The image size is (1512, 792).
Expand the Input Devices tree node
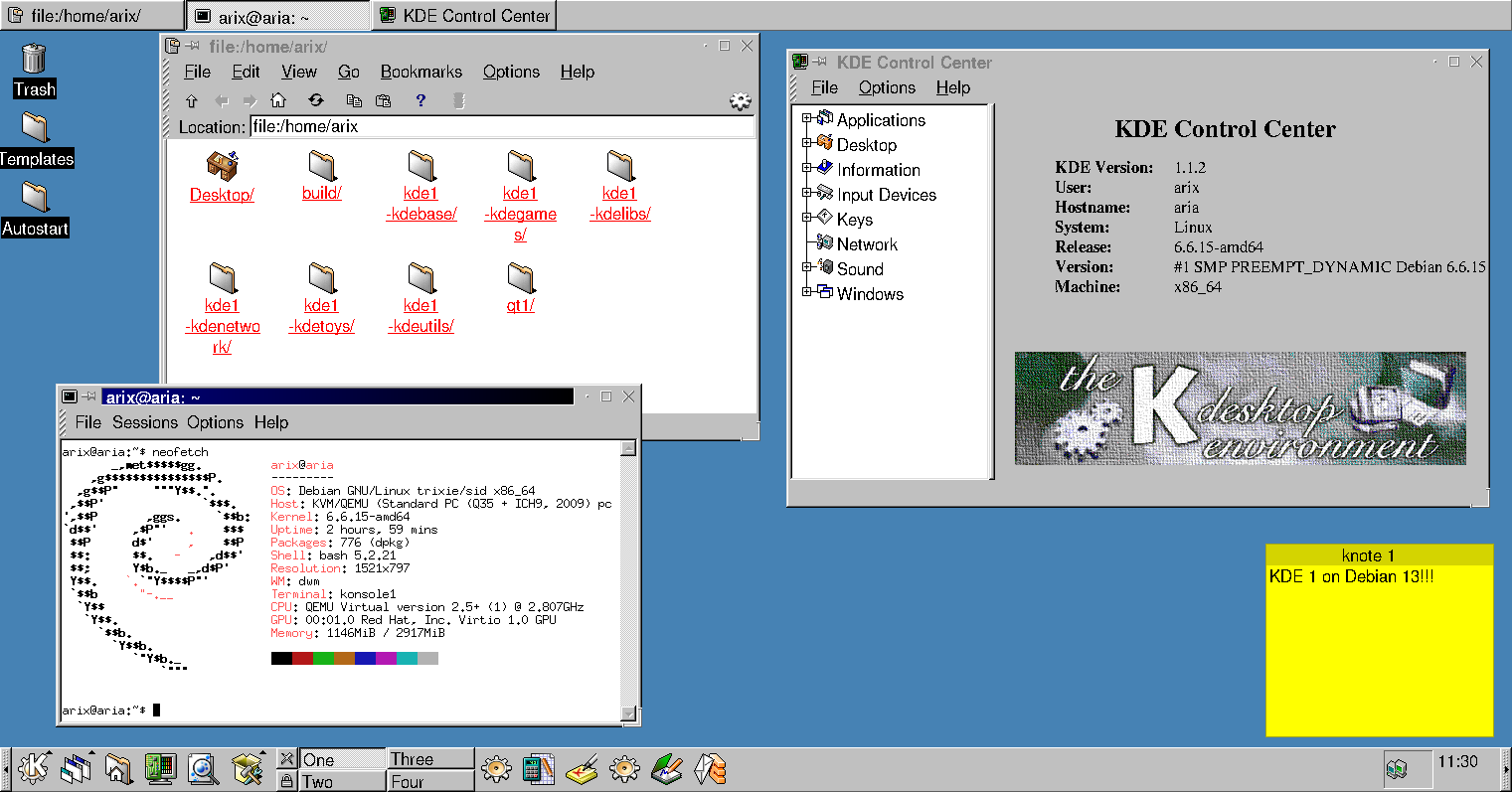pyautogui.click(x=807, y=194)
